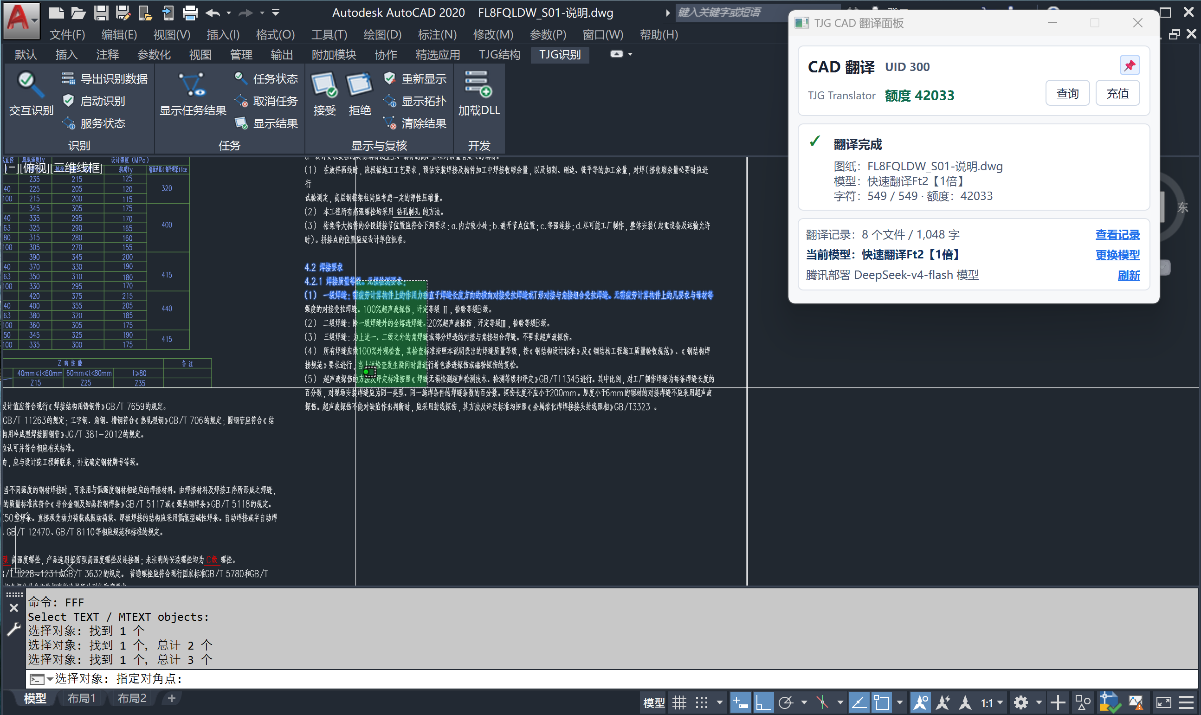
Task: Toggle Object Snap Tracking in status bar
Action: click(860, 702)
